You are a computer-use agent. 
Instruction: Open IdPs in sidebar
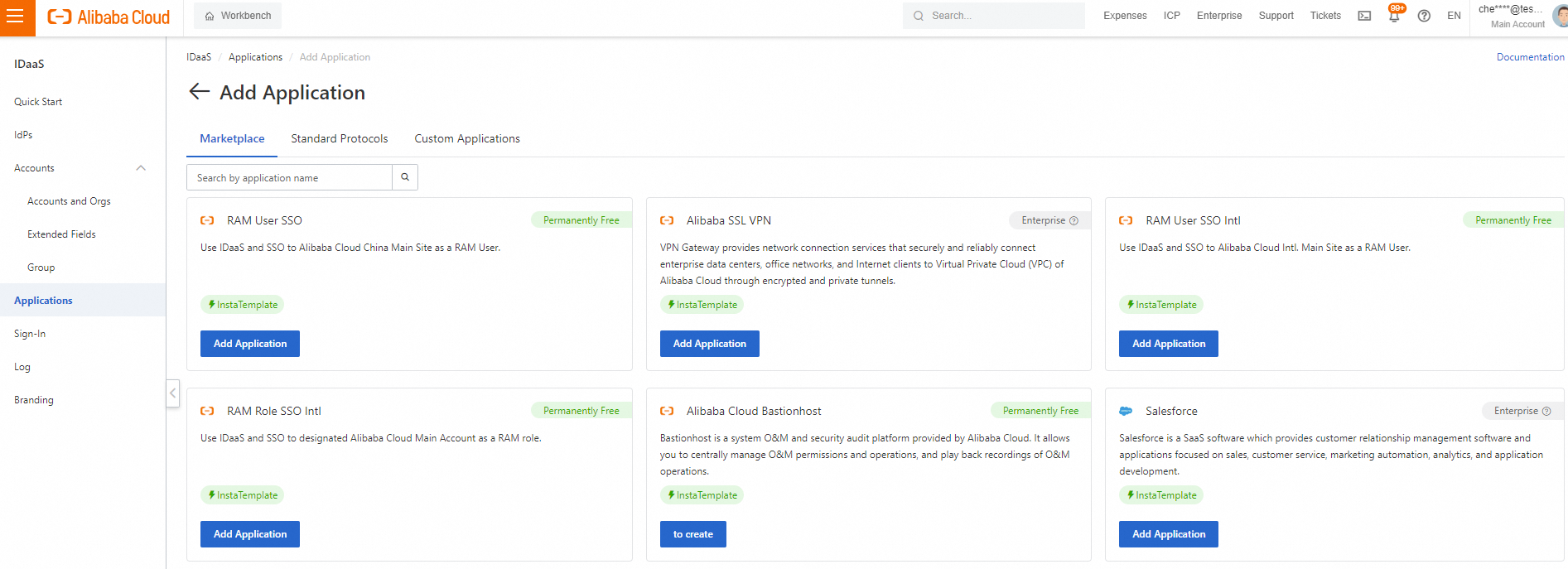point(23,135)
